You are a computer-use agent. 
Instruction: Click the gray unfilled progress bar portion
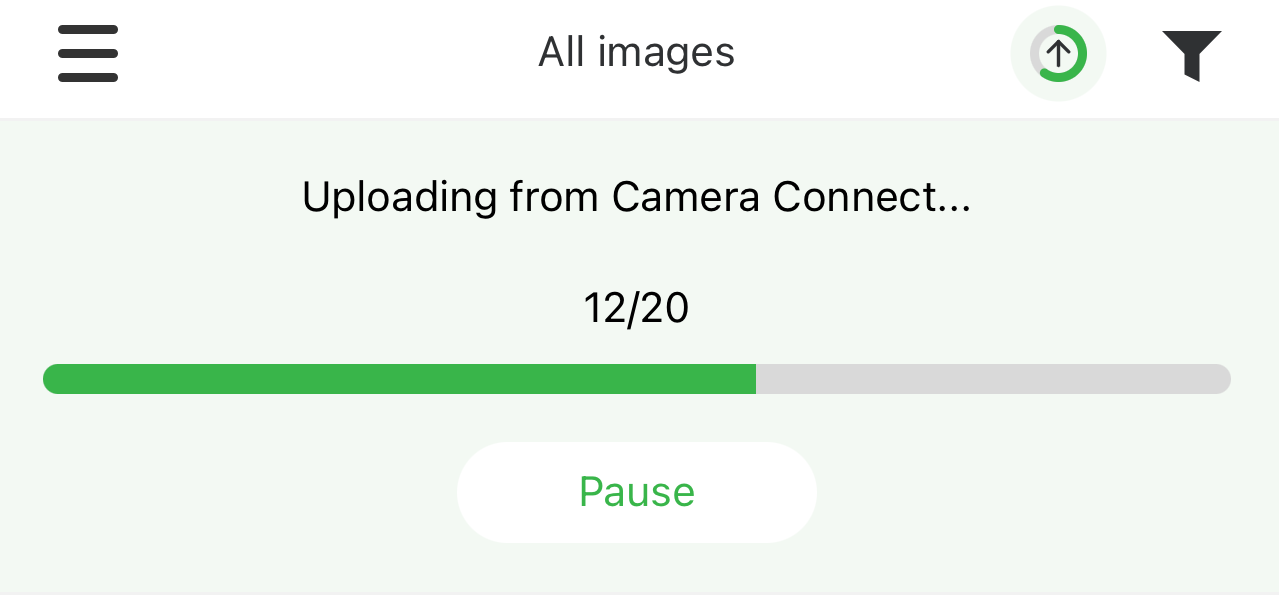coord(992,379)
